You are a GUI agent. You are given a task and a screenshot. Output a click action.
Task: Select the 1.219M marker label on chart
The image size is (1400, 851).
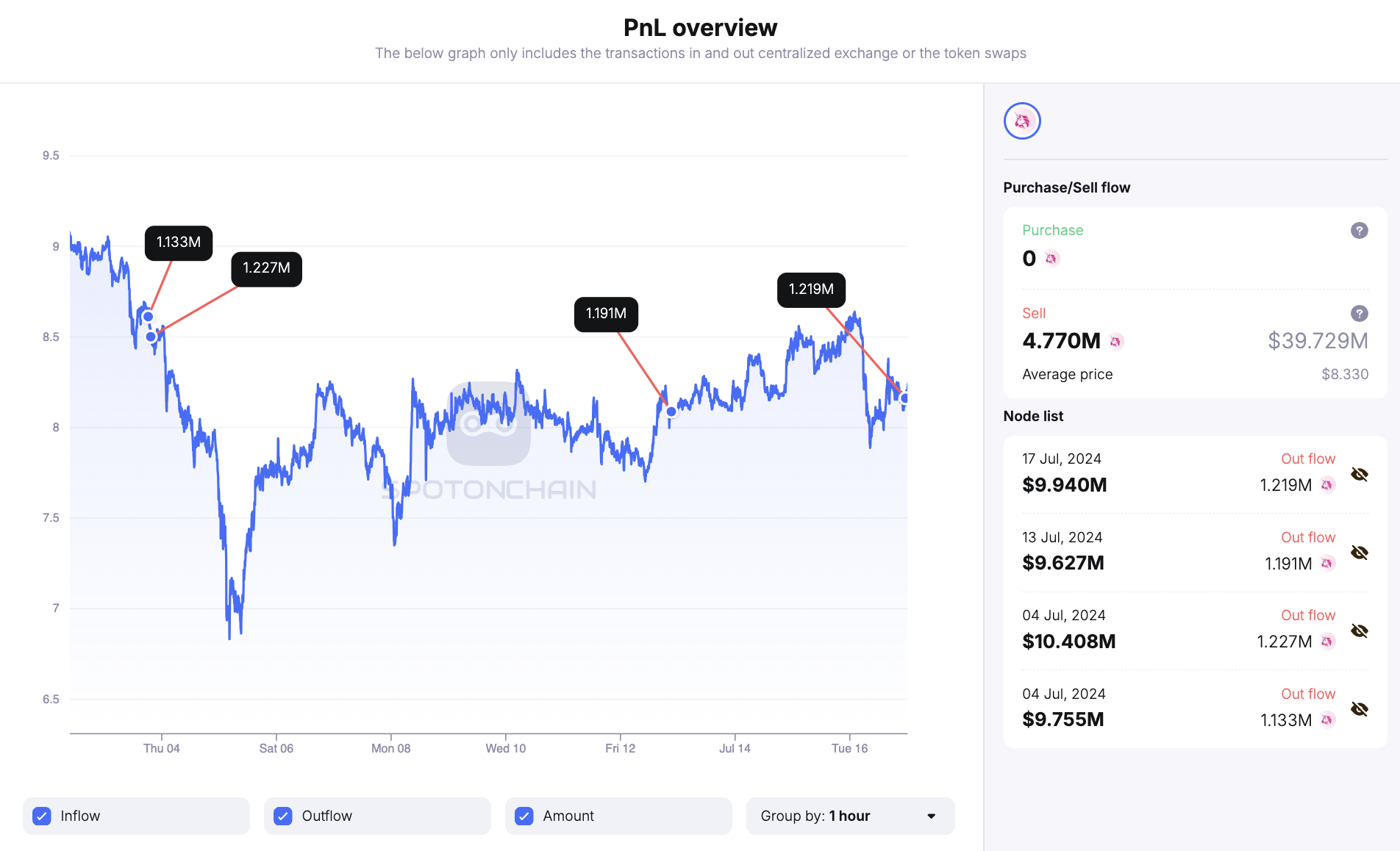point(811,290)
